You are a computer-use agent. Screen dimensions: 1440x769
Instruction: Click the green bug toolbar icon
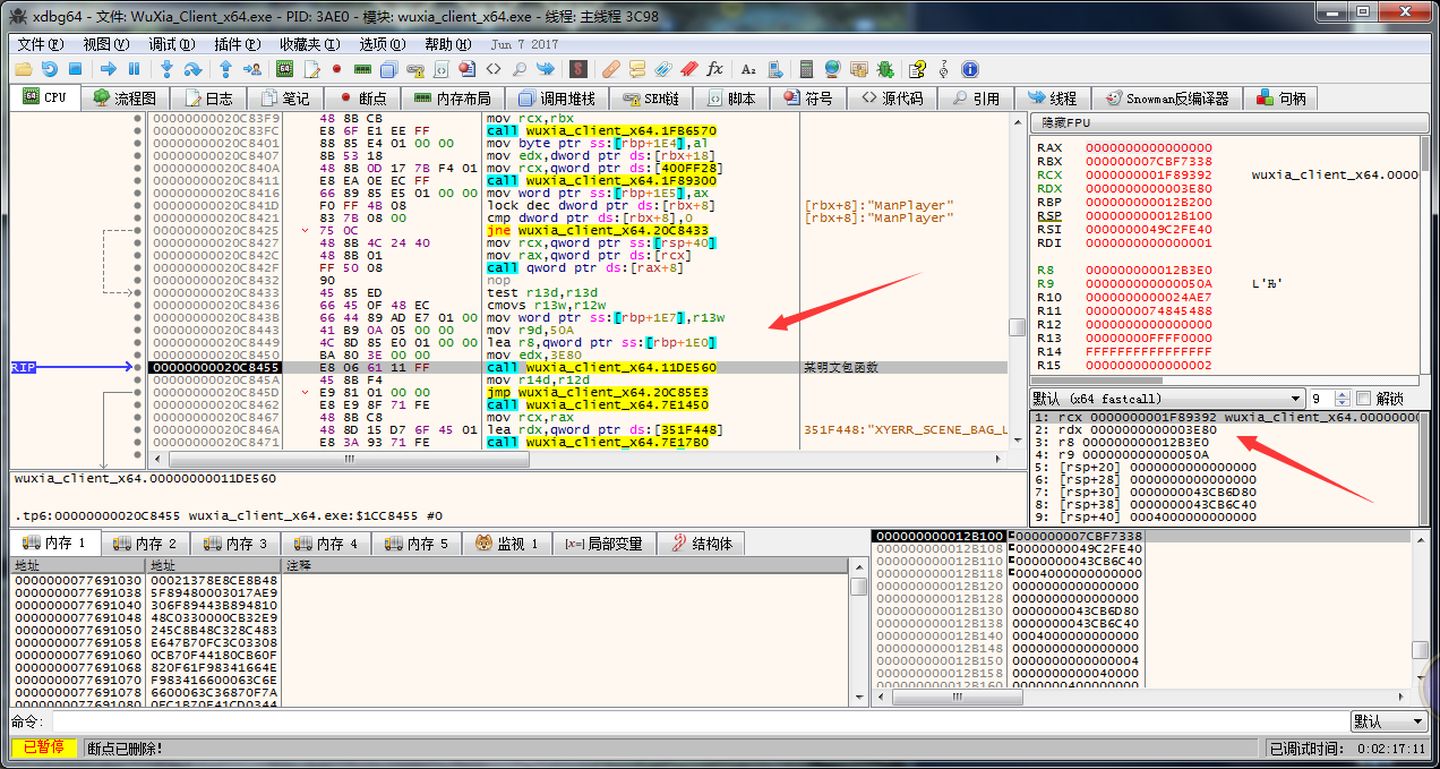click(x=885, y=69)
